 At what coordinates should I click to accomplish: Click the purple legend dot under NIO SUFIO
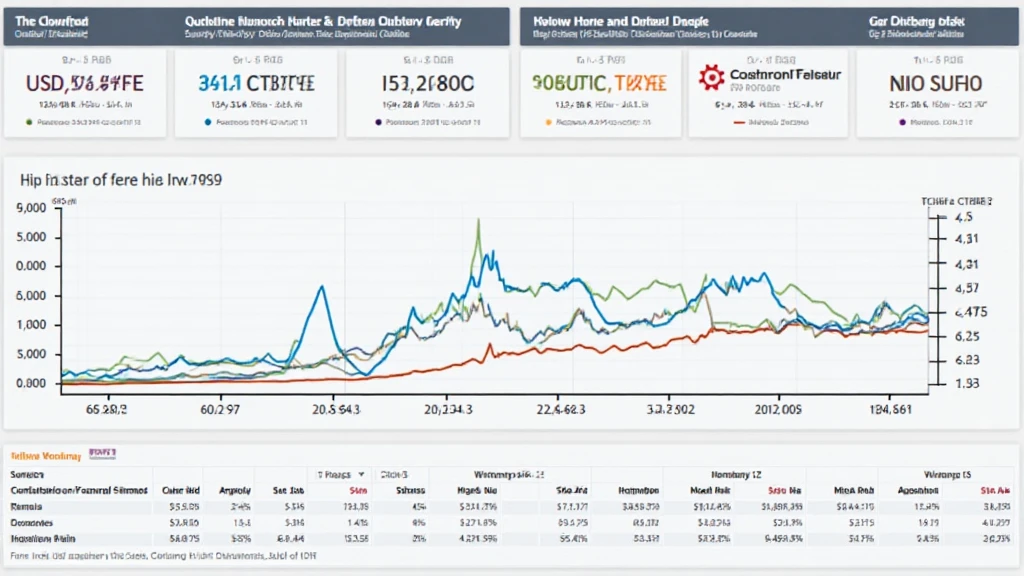903,122
